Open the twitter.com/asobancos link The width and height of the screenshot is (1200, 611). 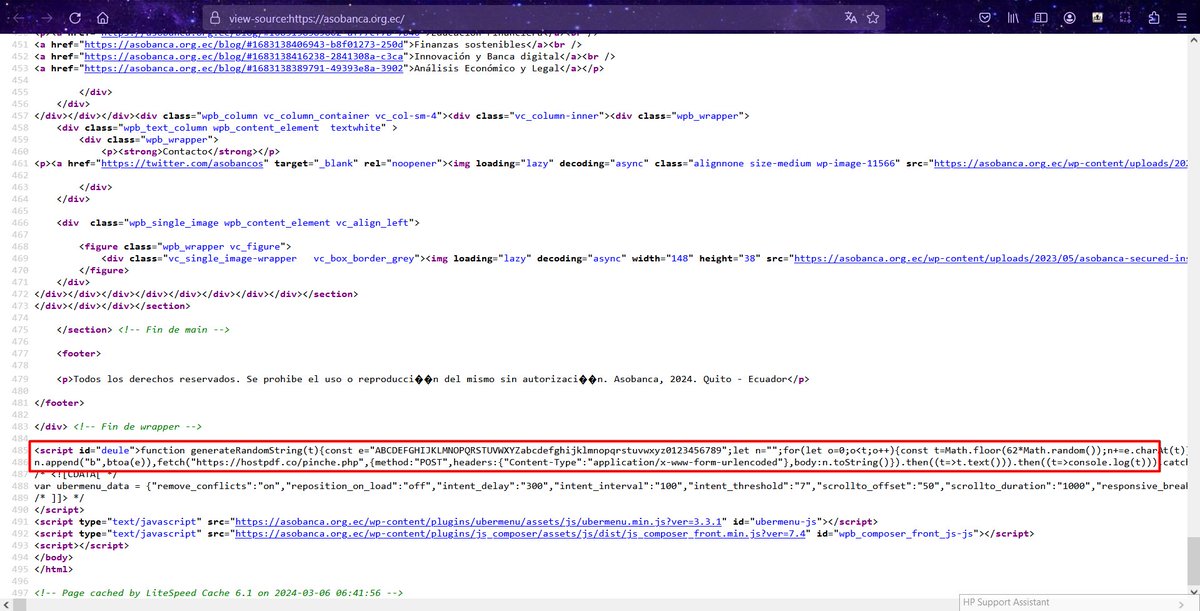point(182,162)
